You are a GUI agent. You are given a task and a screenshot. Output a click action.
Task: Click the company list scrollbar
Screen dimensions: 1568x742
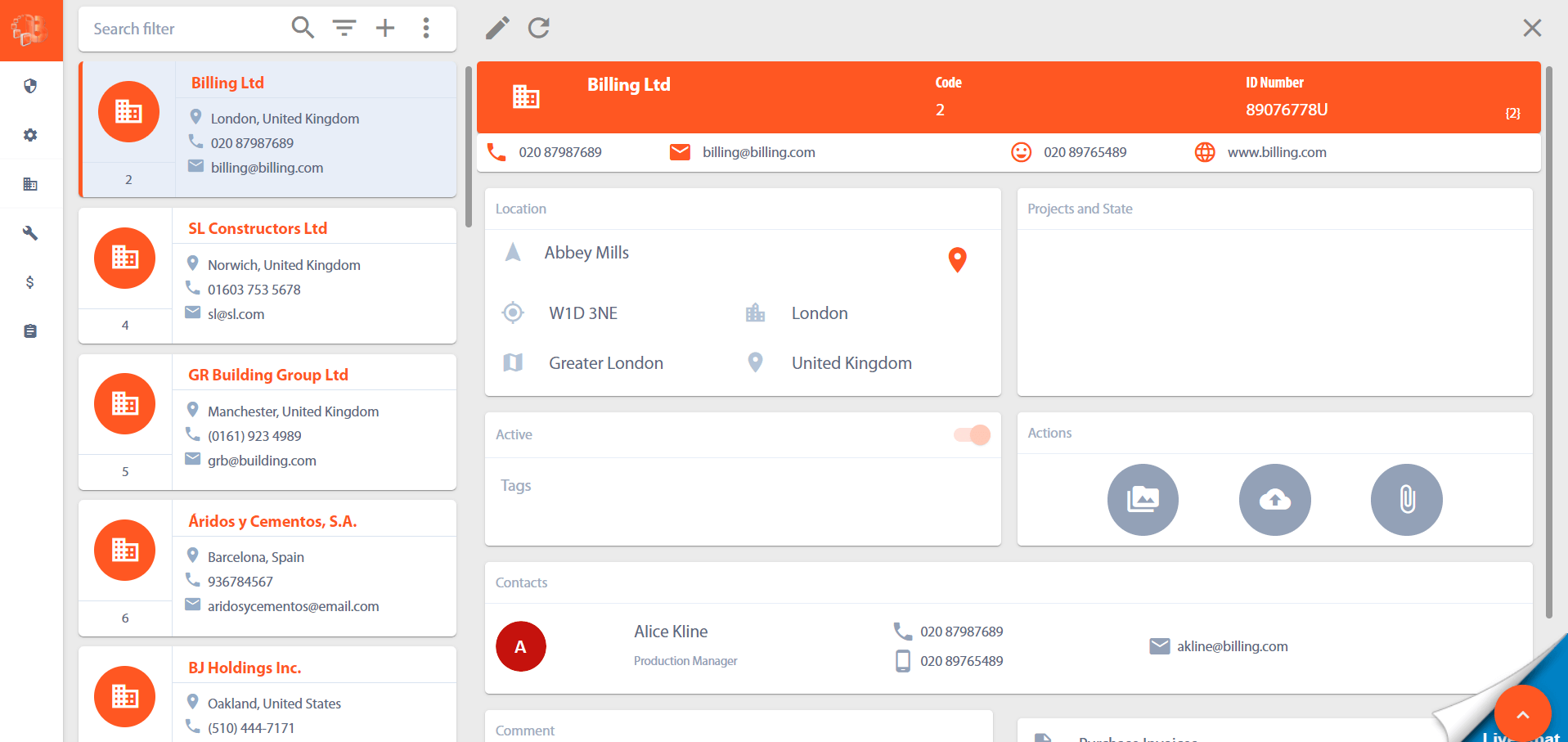(x=468, y=147)
